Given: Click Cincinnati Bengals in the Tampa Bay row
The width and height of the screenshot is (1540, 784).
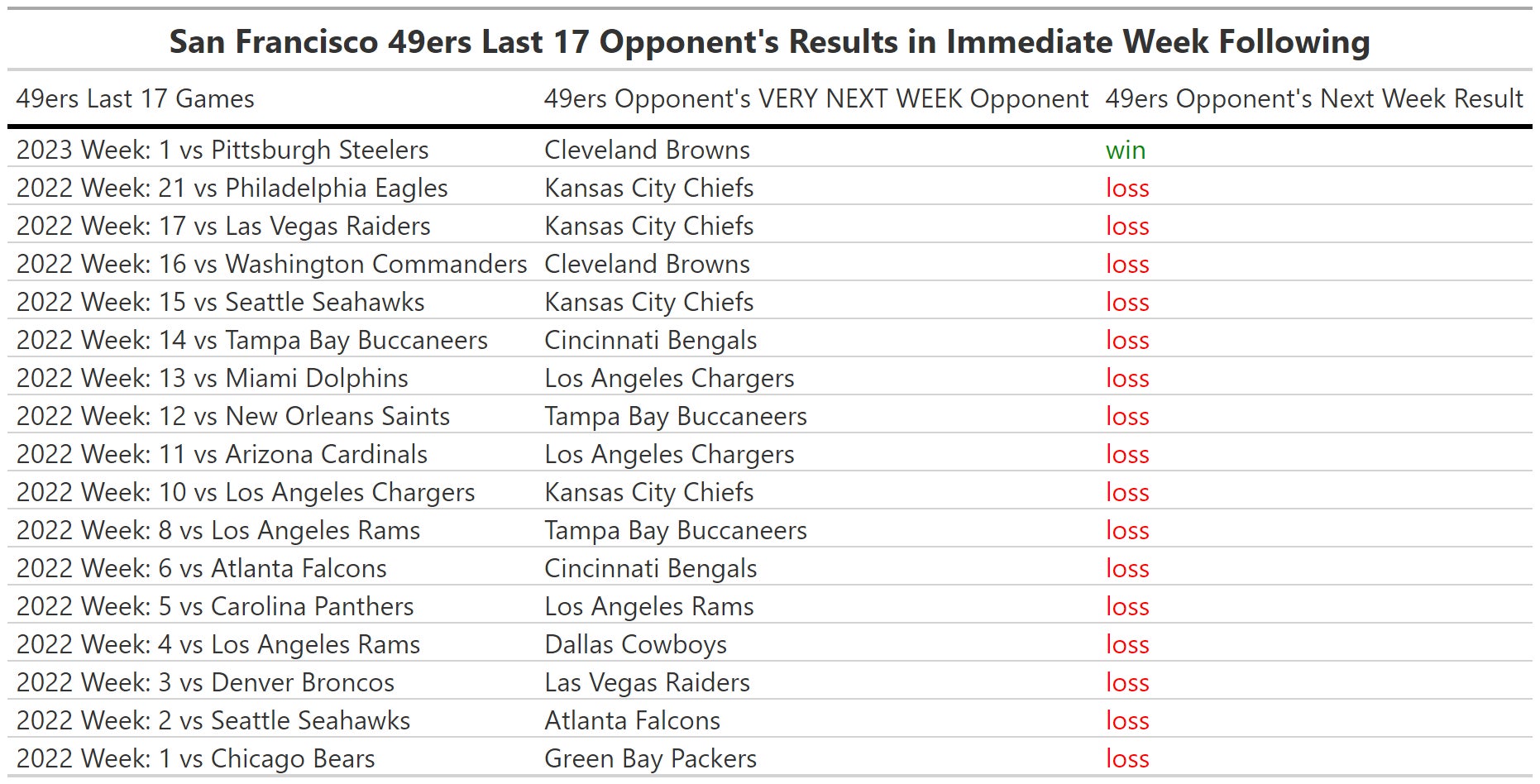Looking at the screenshot, I should (x=650, y=341).
